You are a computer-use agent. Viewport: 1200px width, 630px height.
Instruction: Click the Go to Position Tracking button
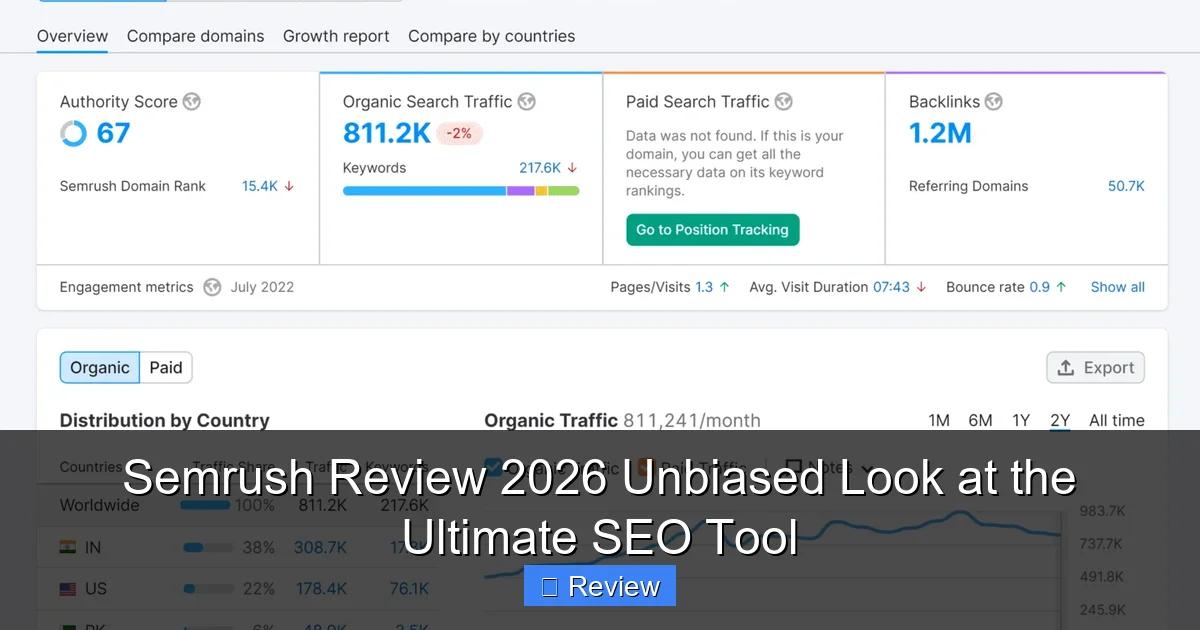coord(712,229)
